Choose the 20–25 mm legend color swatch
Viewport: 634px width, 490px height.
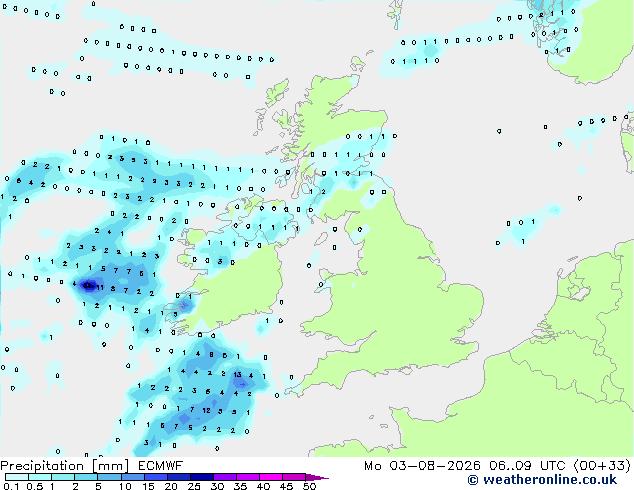[178, 477]
